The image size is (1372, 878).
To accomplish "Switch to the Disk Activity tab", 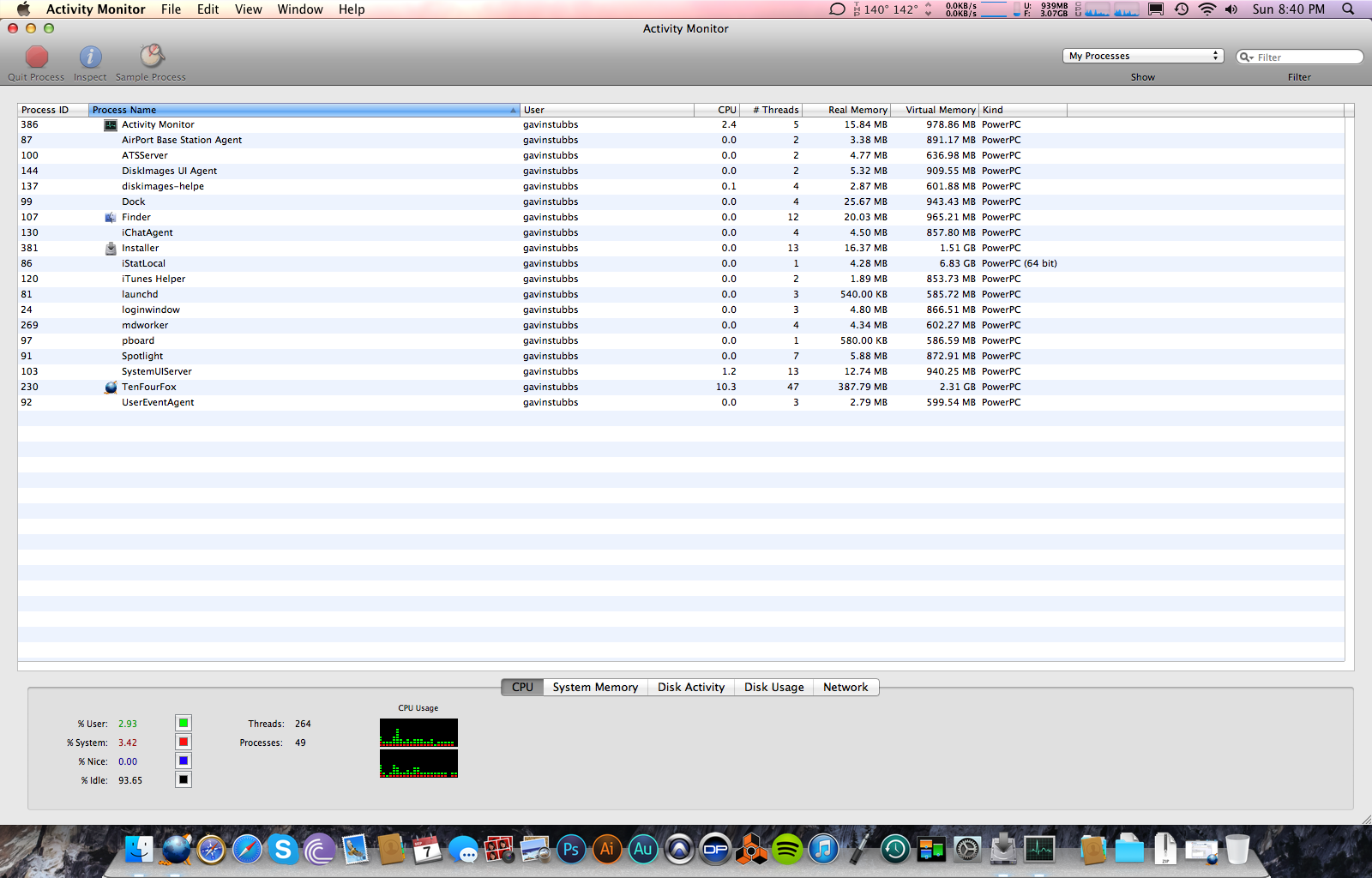I will [x=691, y=688].
